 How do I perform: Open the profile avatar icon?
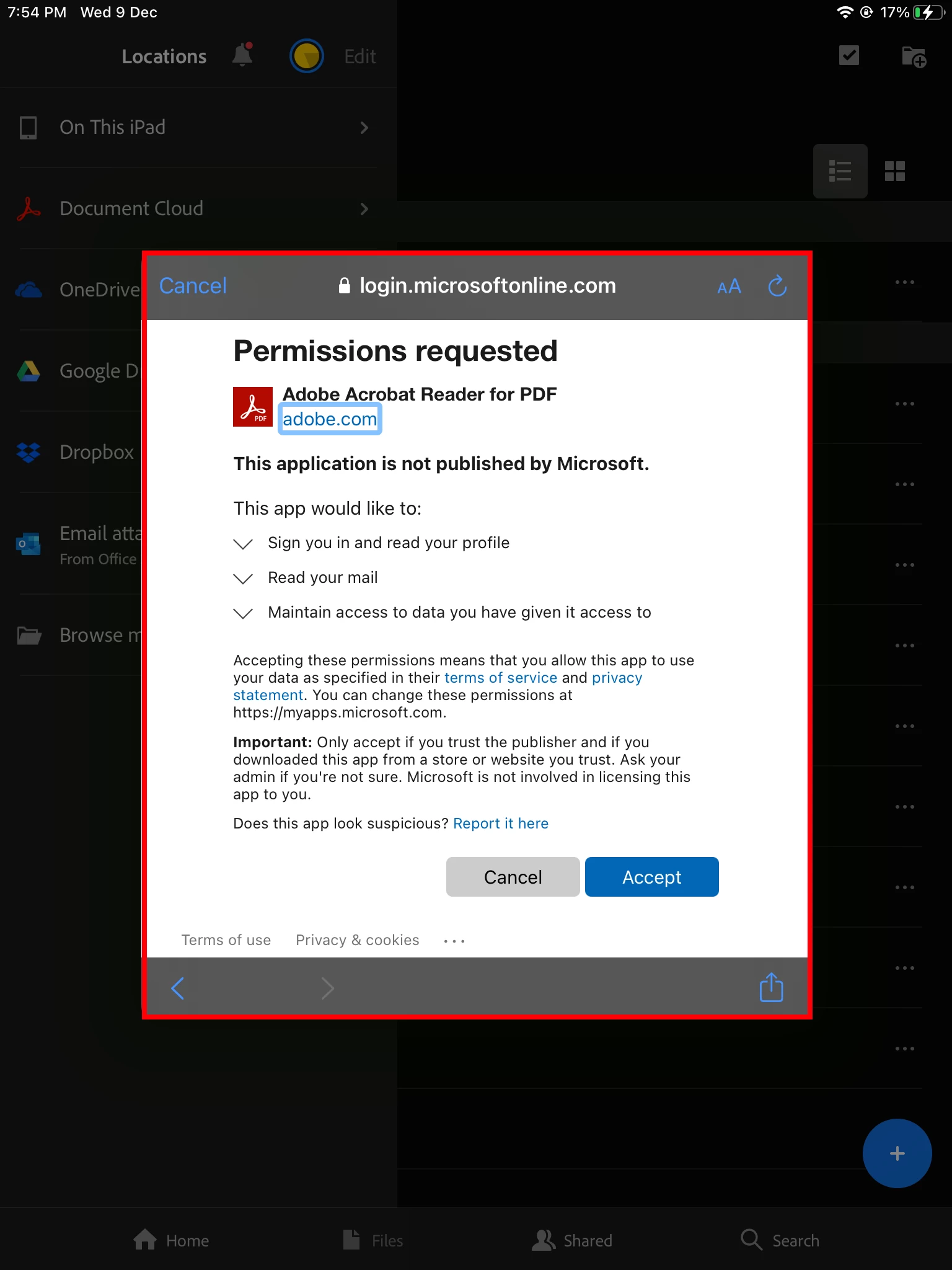pos(307,56)
